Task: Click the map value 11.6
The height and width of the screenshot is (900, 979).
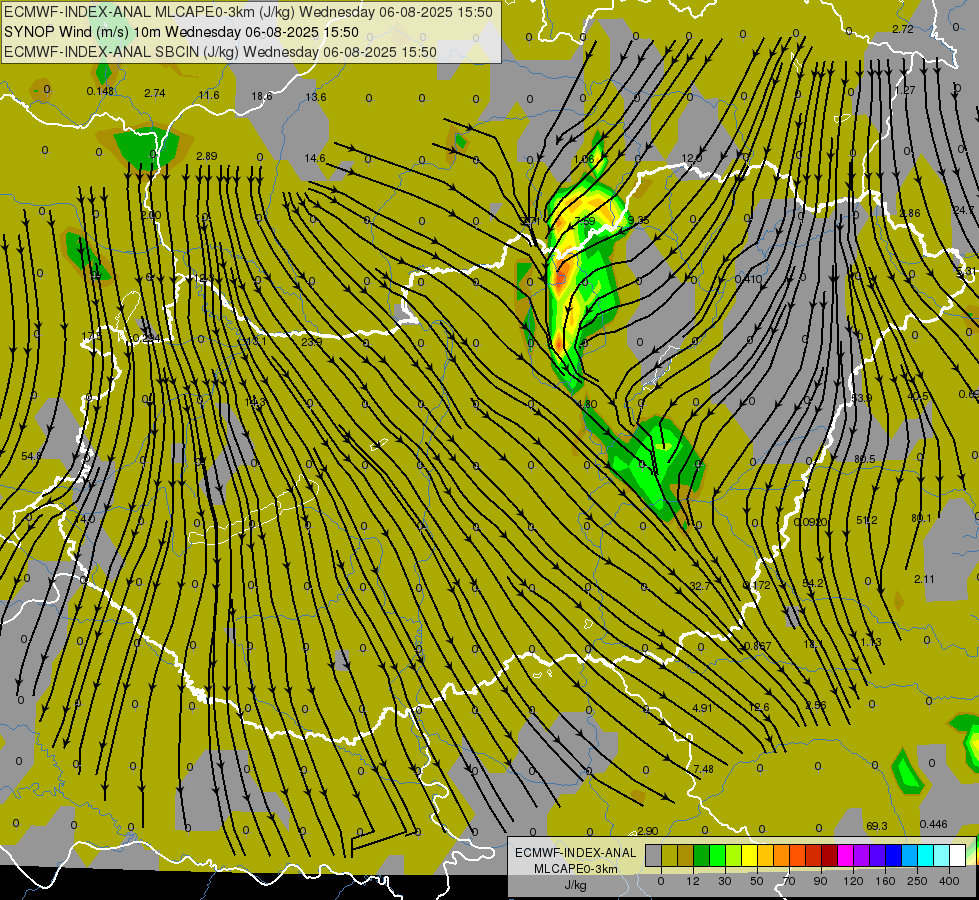Action: tap(209, 95)
